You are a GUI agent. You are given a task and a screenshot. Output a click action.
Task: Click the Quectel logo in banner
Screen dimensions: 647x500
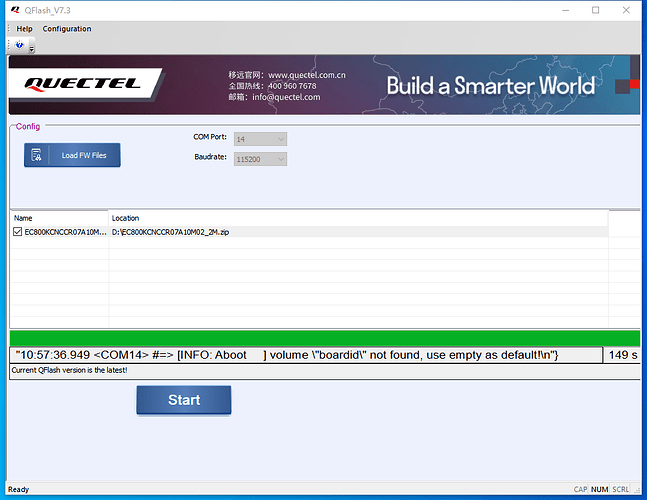pyautogui.click(x=83, y=84)
